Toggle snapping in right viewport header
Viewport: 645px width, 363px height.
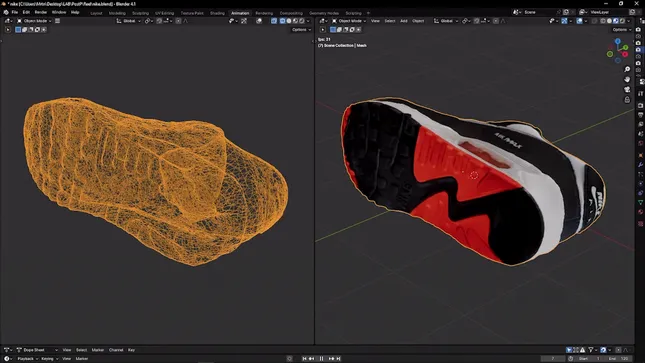pyautogui.click(x=476, y=21)
